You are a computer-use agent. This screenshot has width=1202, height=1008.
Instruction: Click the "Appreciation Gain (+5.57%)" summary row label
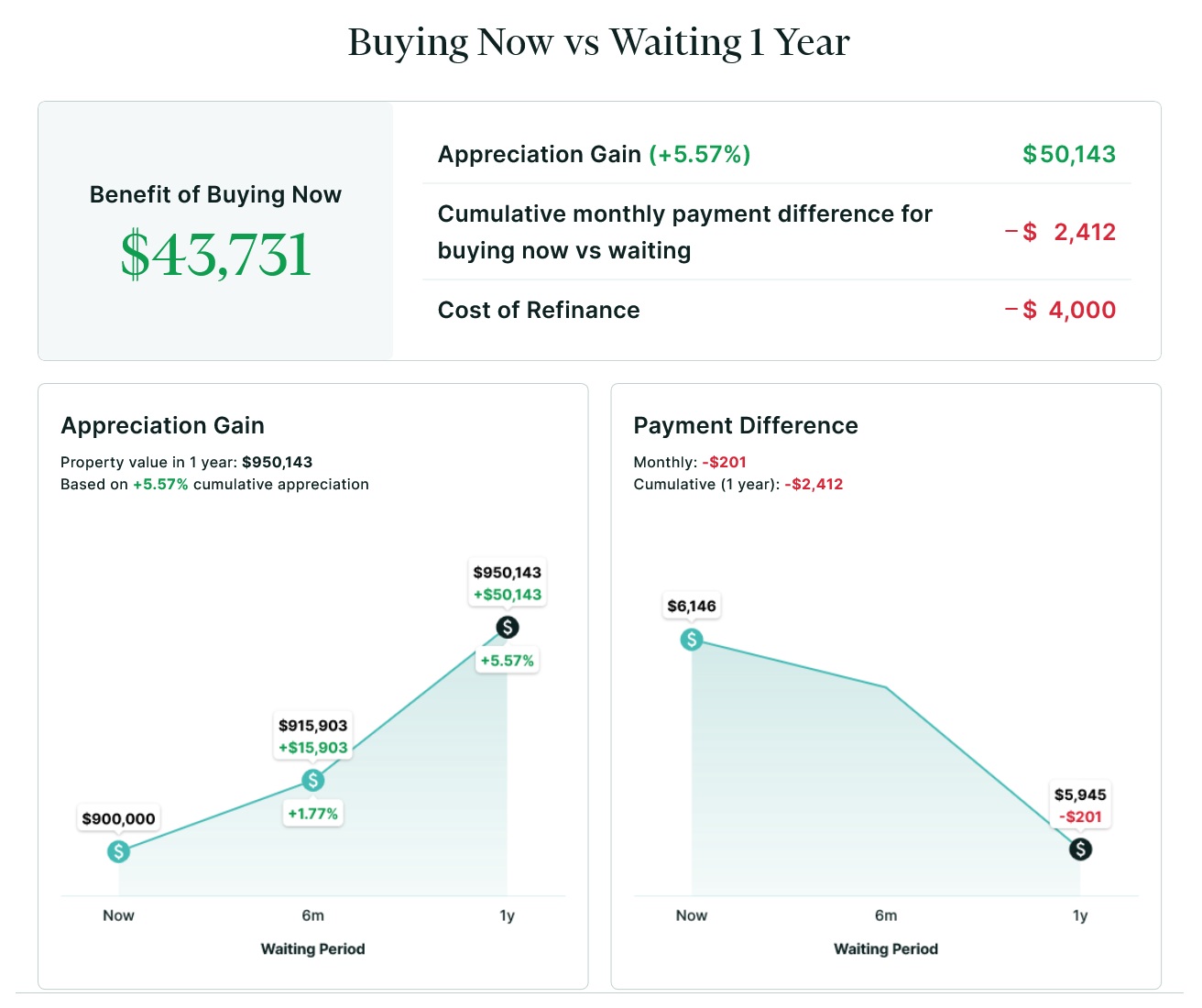(594, 154)
